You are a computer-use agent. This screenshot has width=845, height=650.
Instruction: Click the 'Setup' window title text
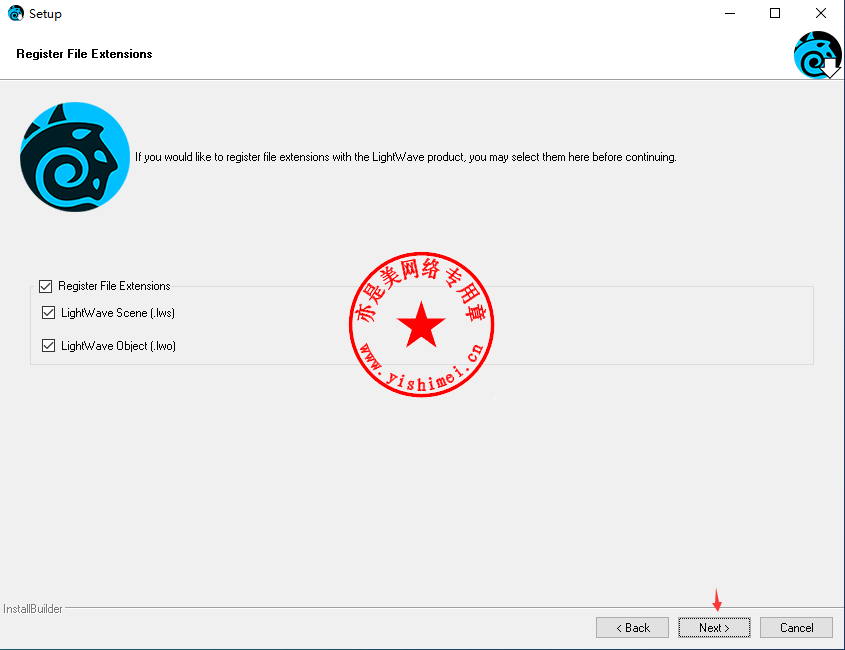(x=45, y=13)
